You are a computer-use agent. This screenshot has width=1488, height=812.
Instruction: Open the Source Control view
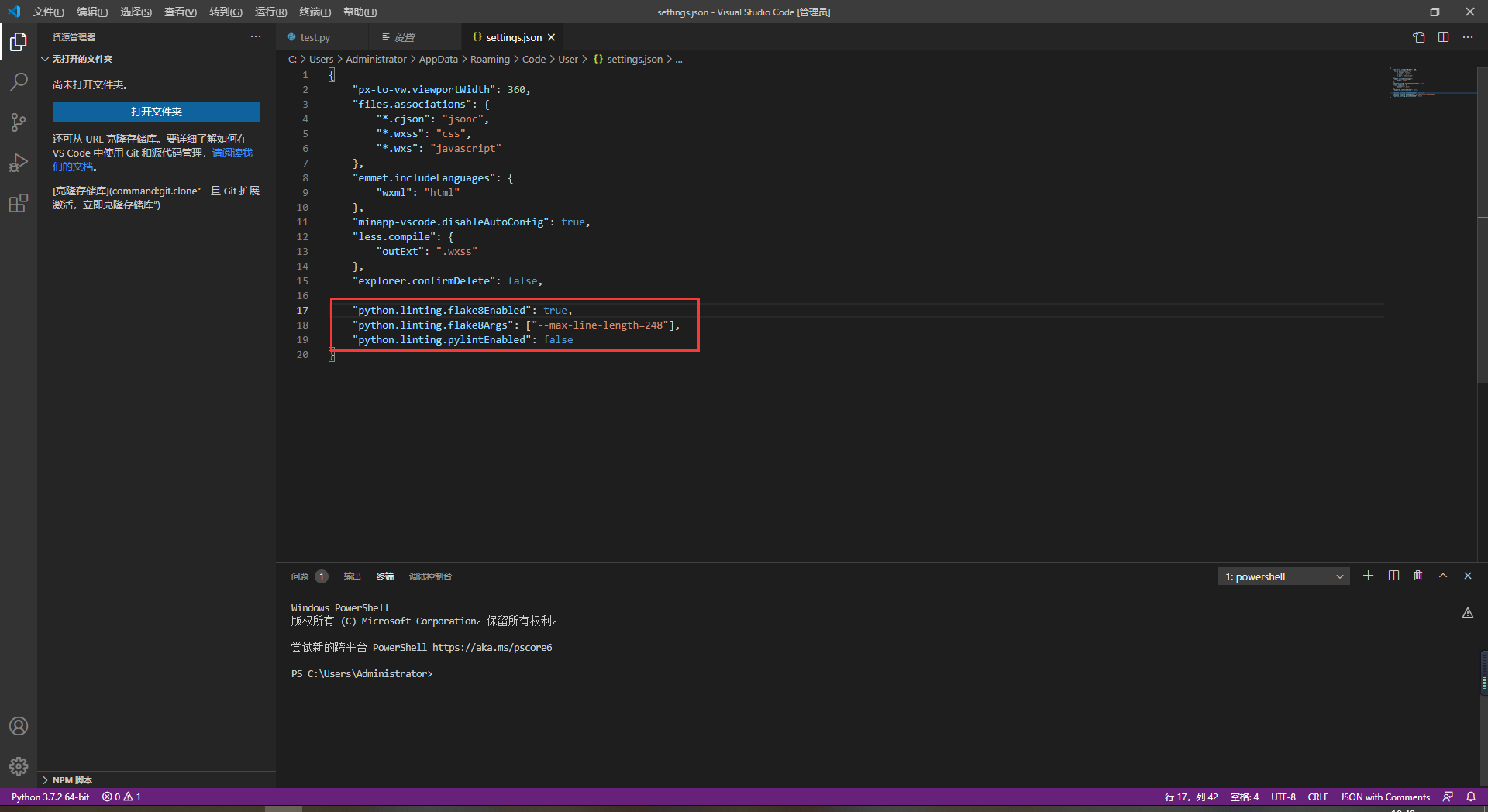[x=18, y=122]
